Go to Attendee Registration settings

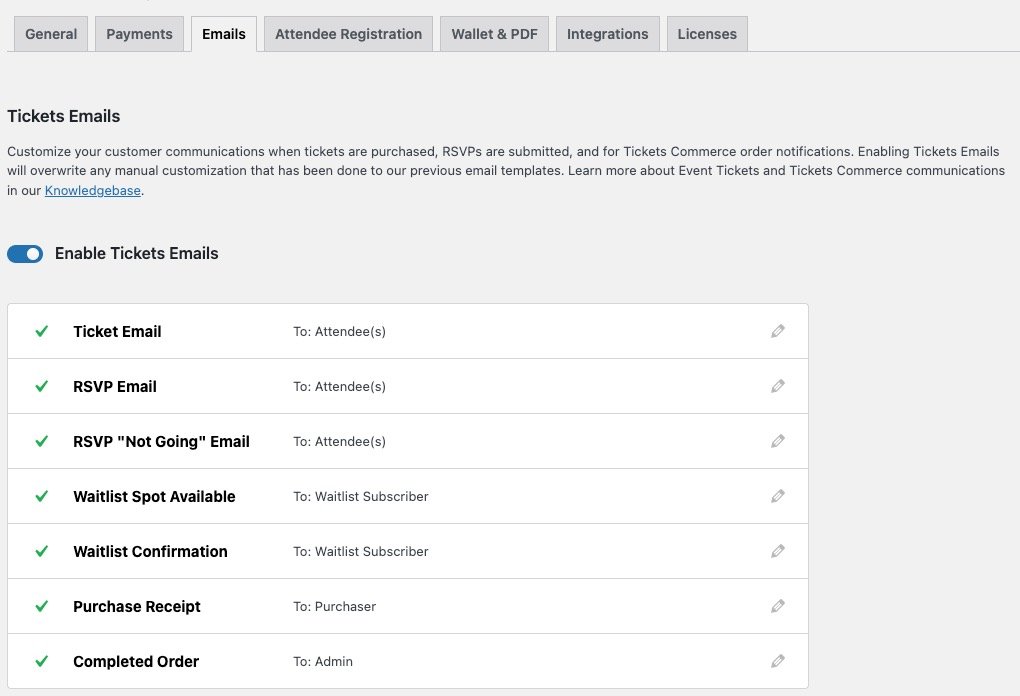348,33
